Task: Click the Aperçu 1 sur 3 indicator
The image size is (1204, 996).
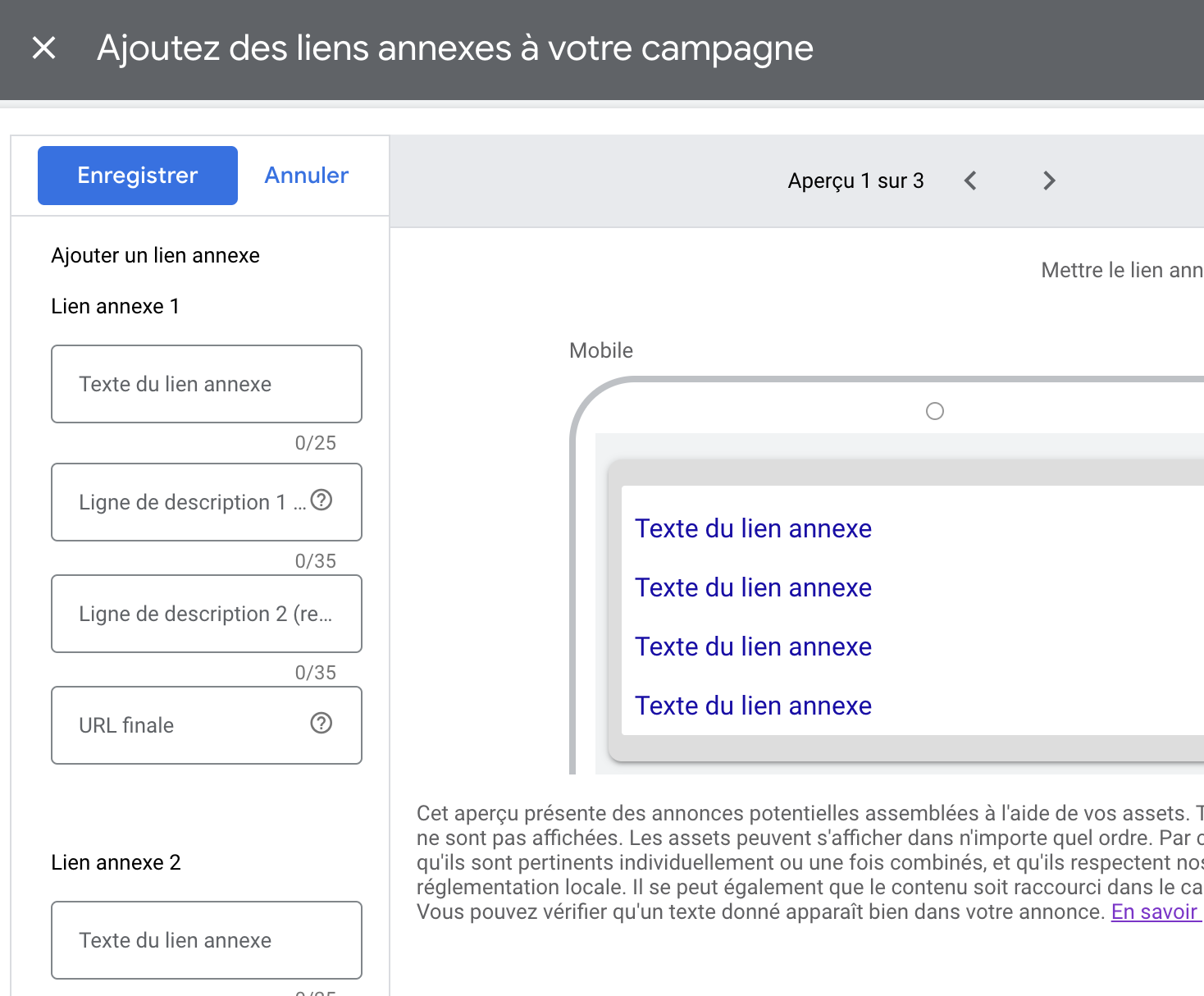Action: tap(855, 180)
